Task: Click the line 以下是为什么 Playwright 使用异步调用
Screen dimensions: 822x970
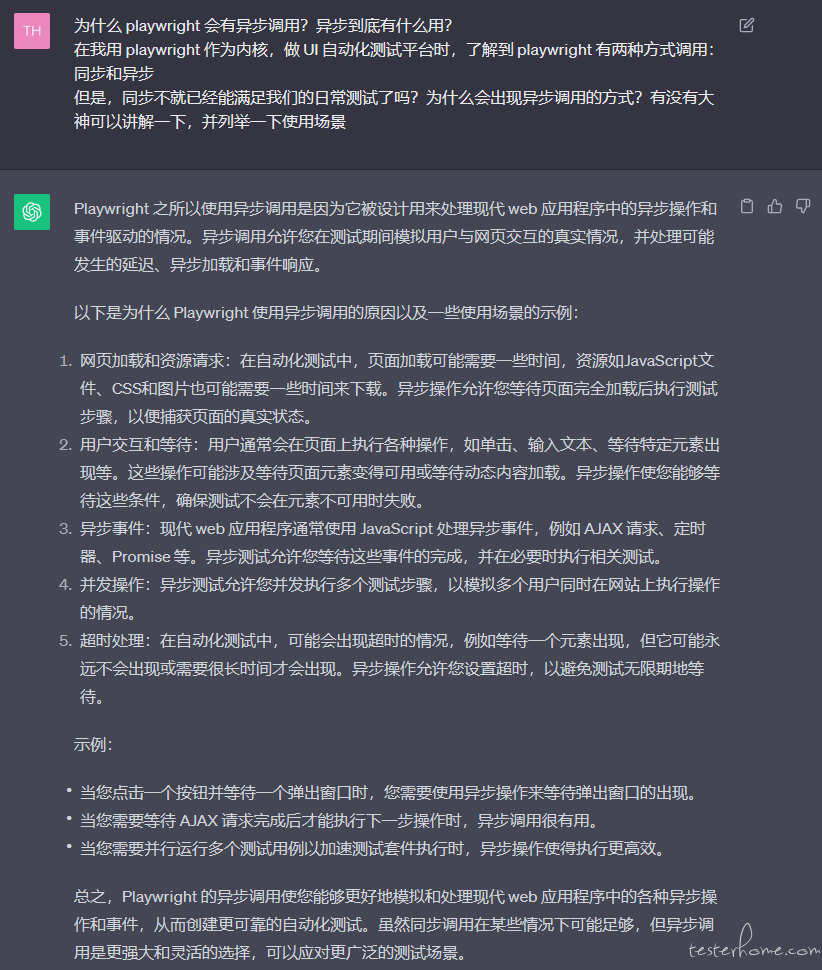Action: pos(327,312)
